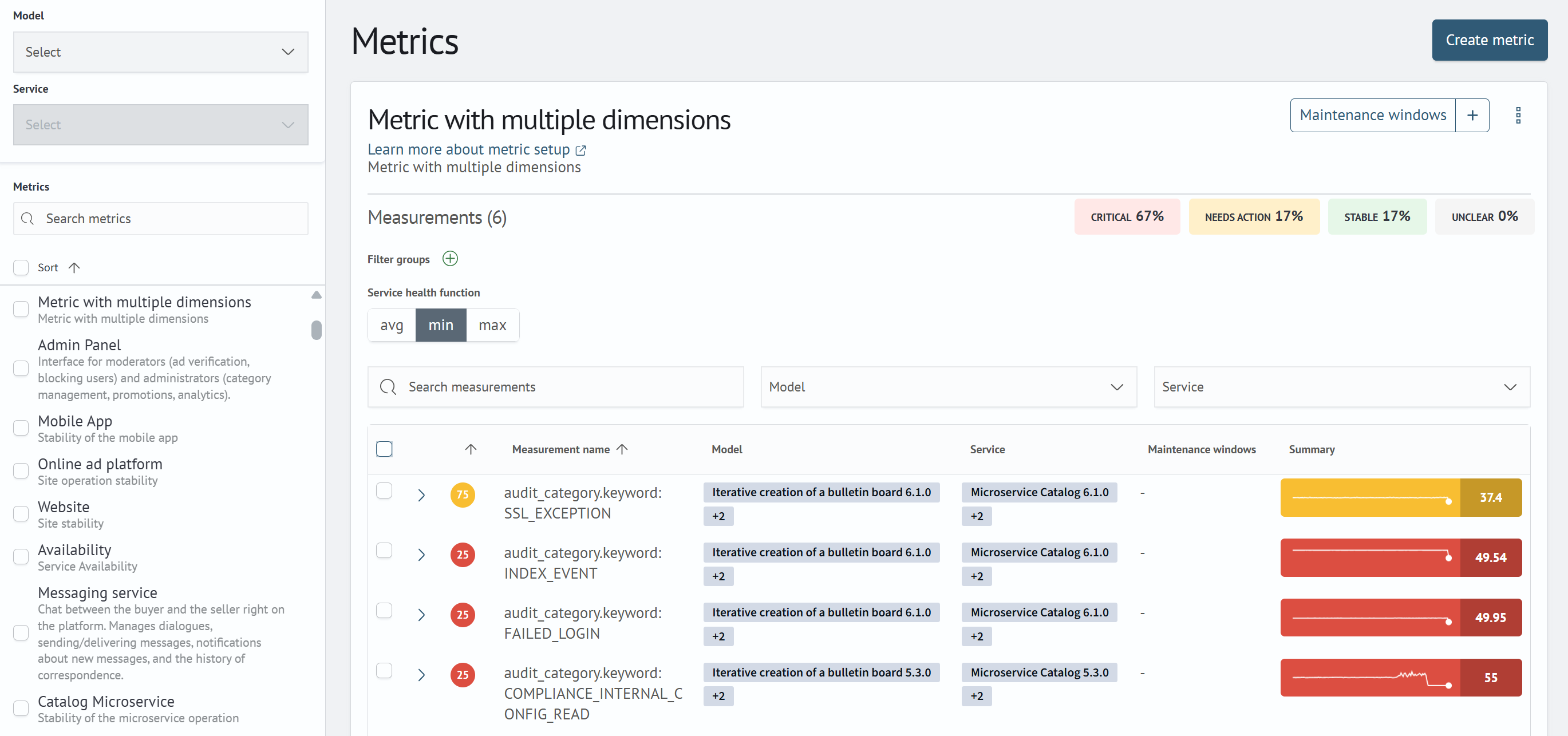Filter by the STABLE 17% status

(1377, 217)
